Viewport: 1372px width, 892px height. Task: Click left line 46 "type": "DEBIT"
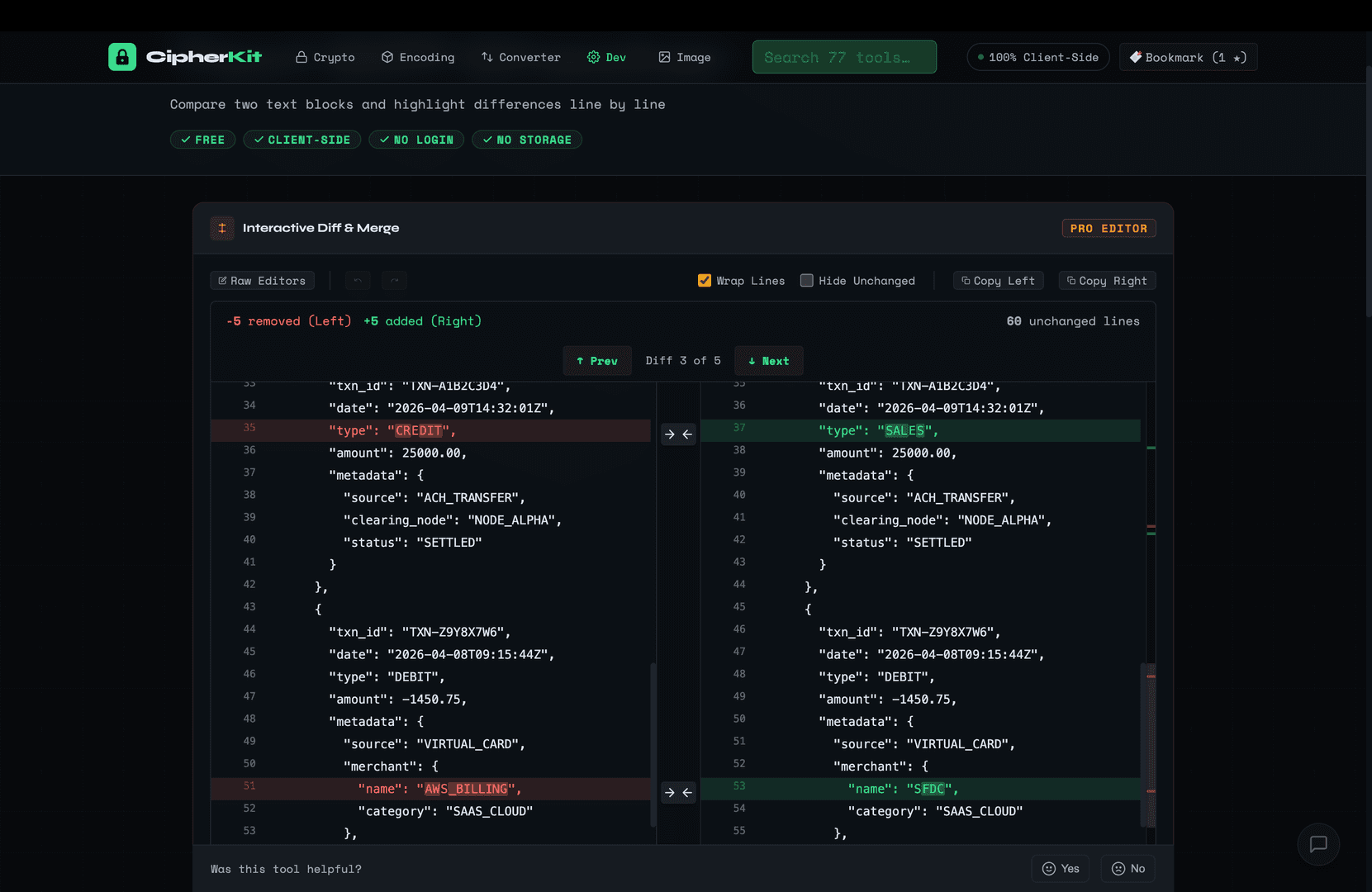tap(387, 677)
